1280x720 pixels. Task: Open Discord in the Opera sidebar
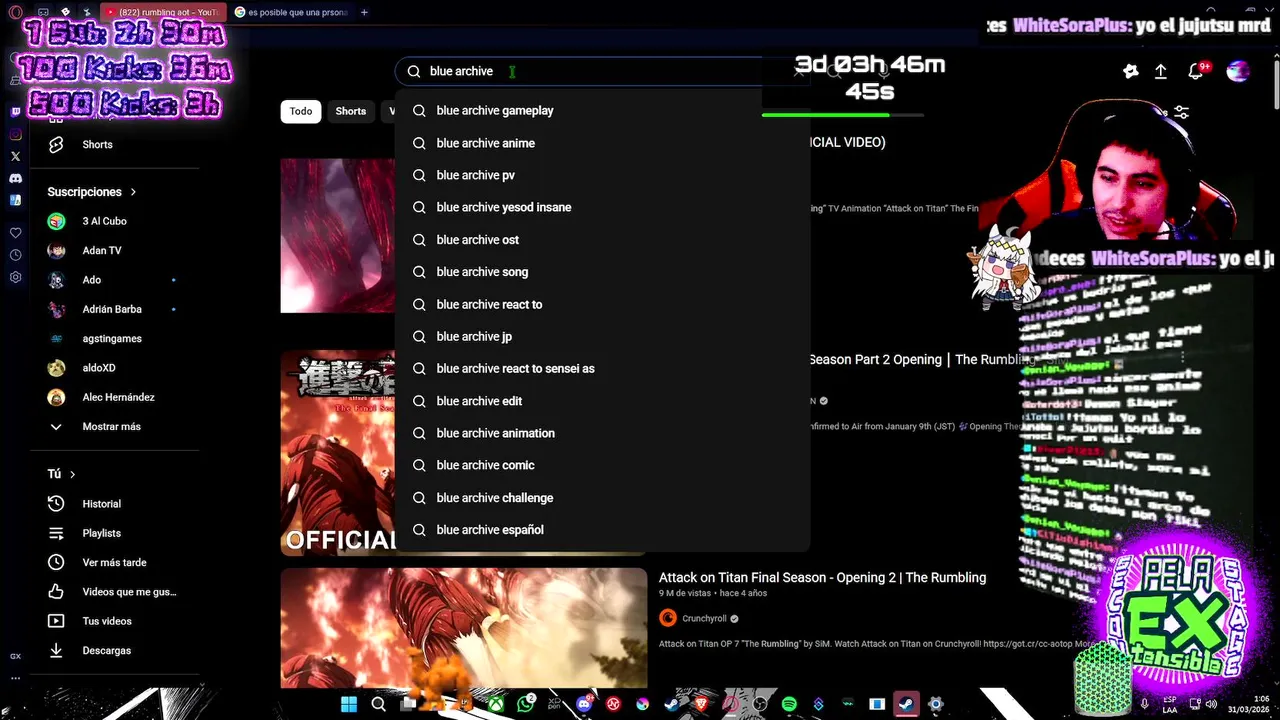(15, 178)
